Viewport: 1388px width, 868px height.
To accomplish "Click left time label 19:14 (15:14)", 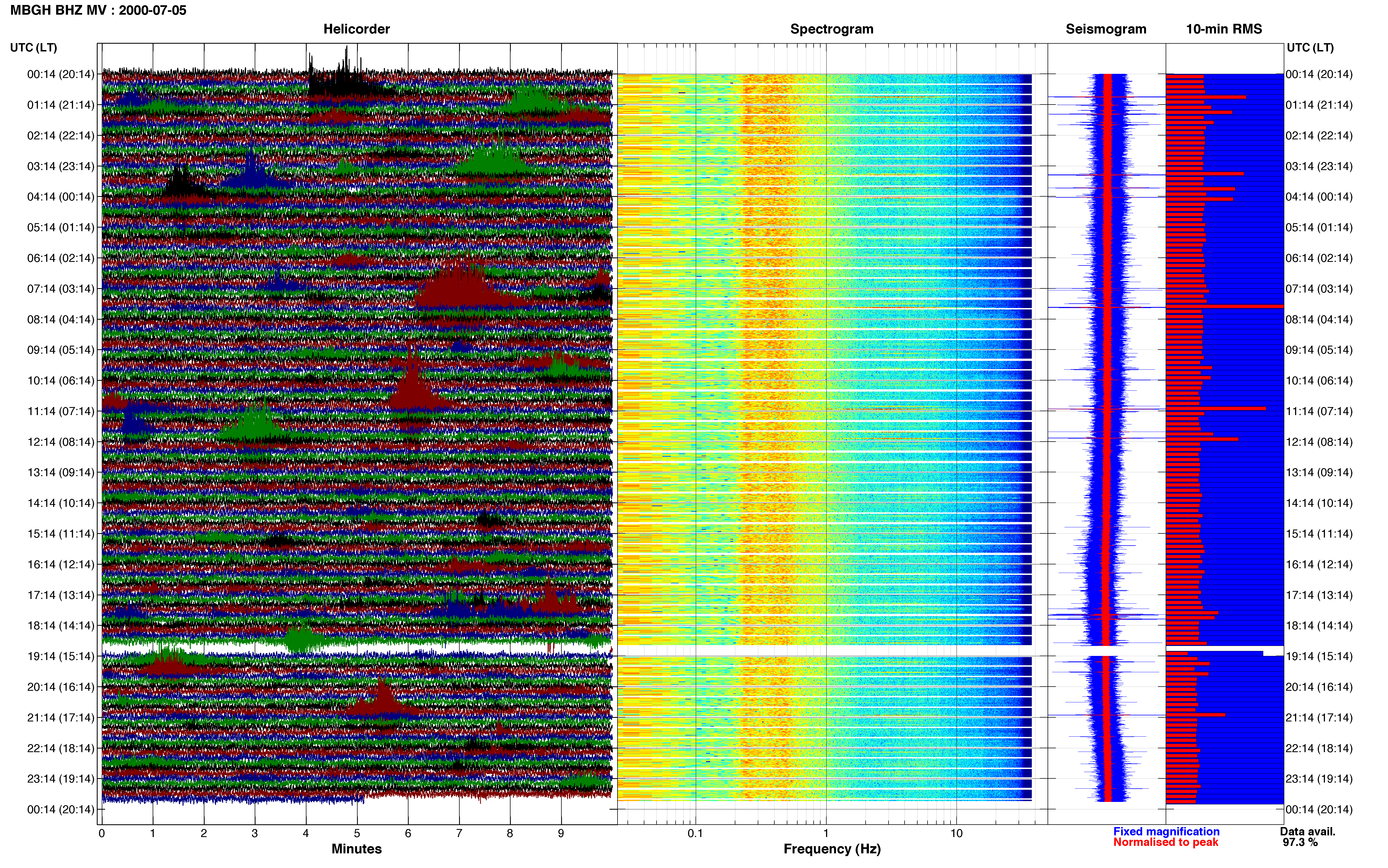I will 61,656.
